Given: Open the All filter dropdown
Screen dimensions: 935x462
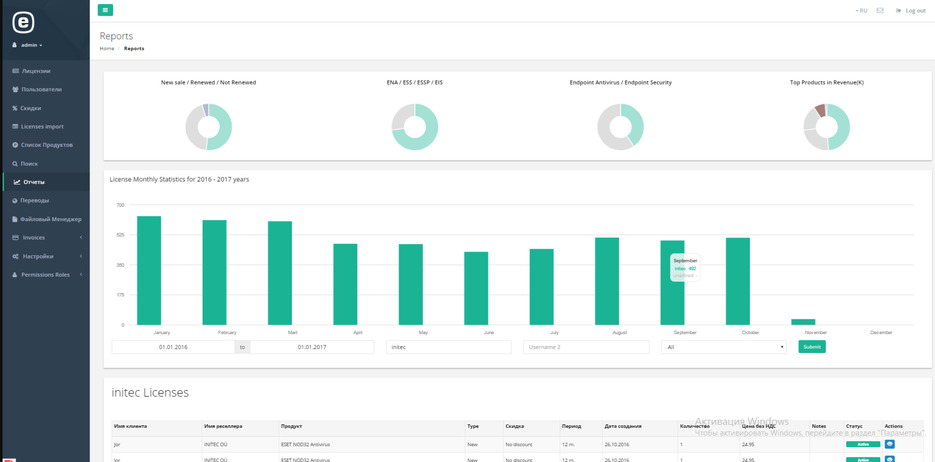Looking at the screenshot, I should (724, 347).
